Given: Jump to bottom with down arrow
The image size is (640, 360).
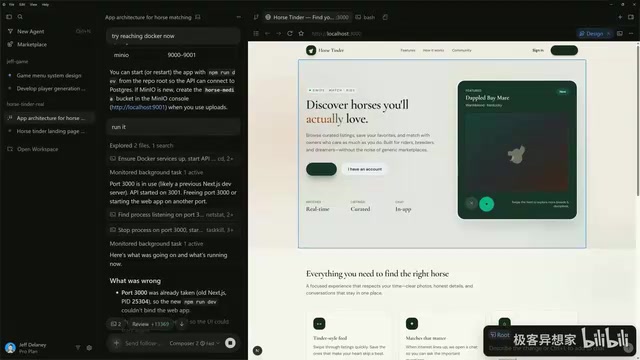Looking at the screenshot, I should tap(182, 324).
